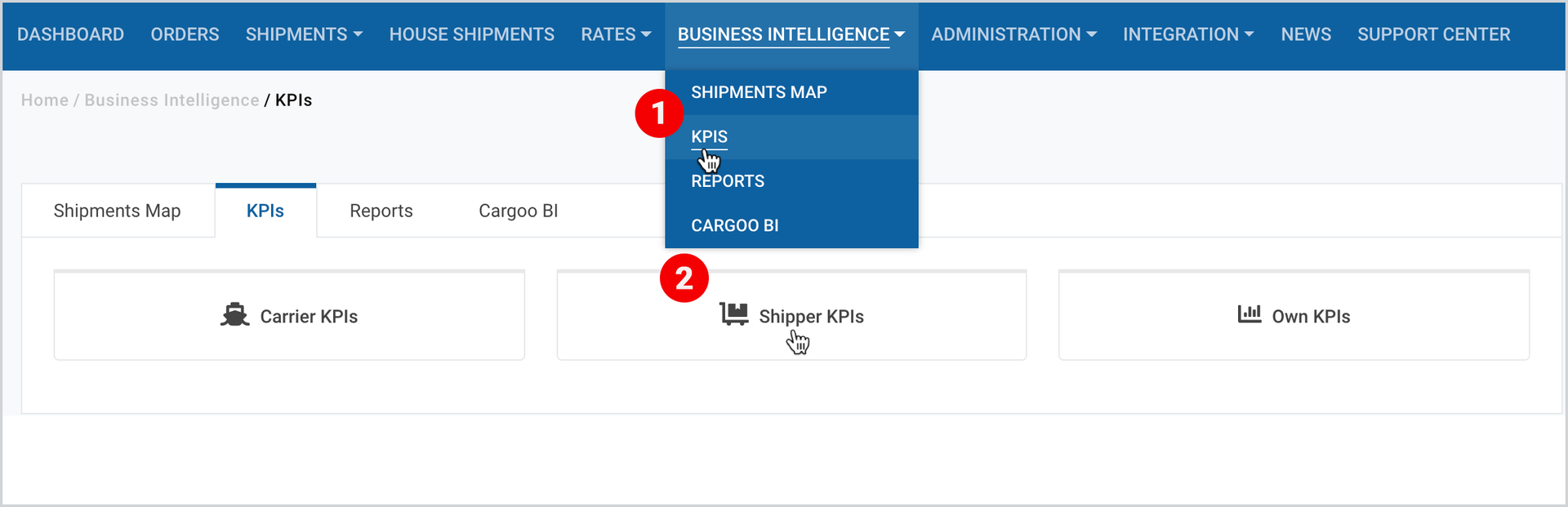Screen dimensions: 1568x507
Task: Open Cargoo BI from the dropdown menu
Action: tap(734, 225)
